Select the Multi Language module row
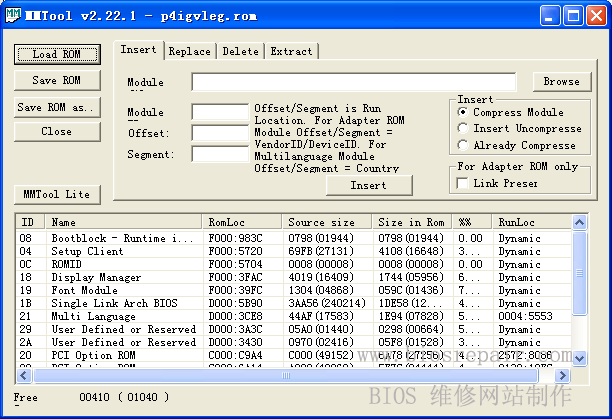 (x=294, y=316)
